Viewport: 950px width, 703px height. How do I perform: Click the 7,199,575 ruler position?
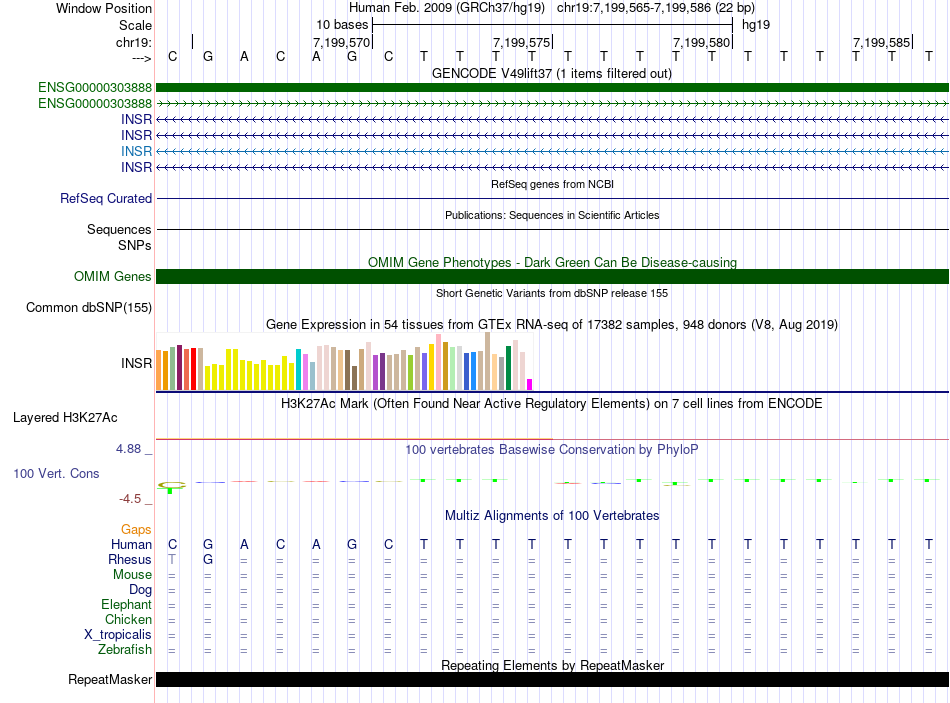[x=522, y=43]
